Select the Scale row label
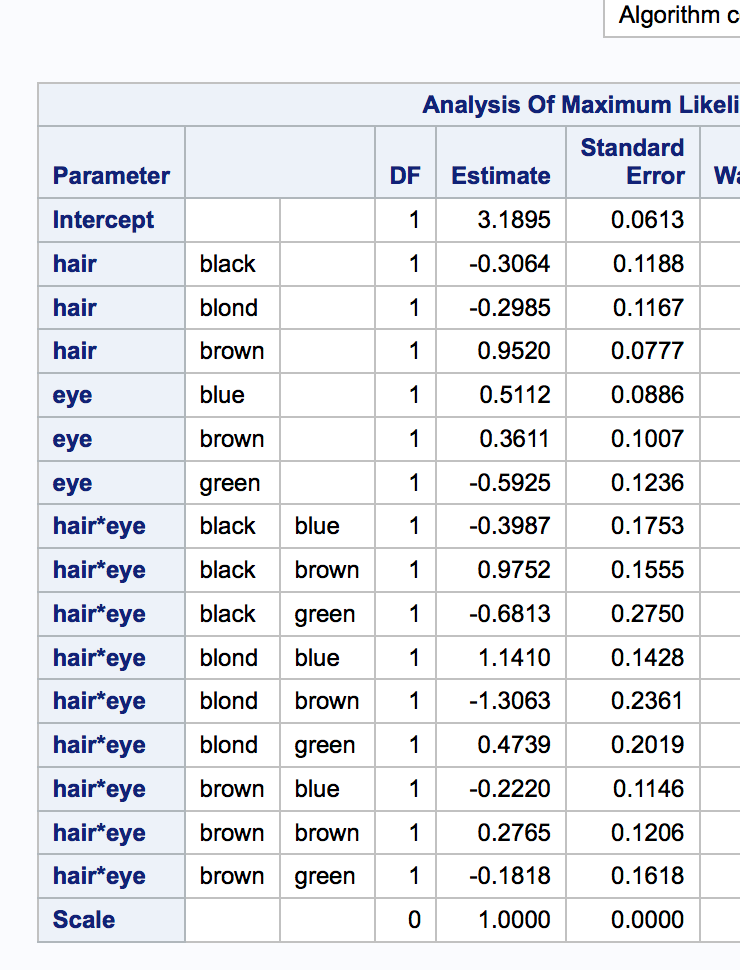The width and height of the screenshot is (740, 970). point(84,920)
